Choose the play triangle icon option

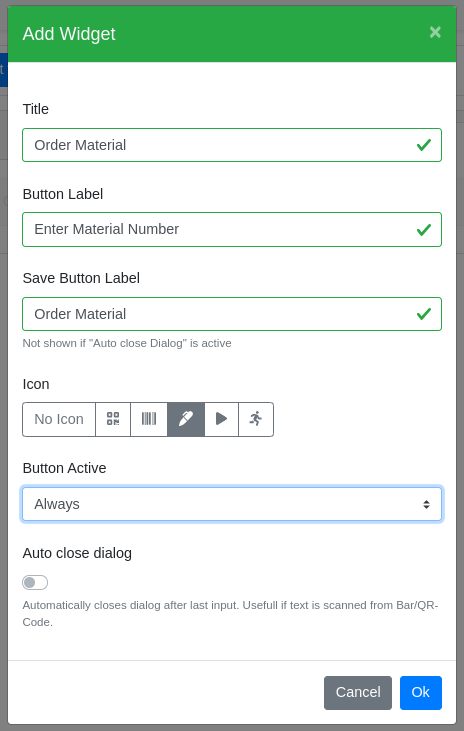coord(222,419)
